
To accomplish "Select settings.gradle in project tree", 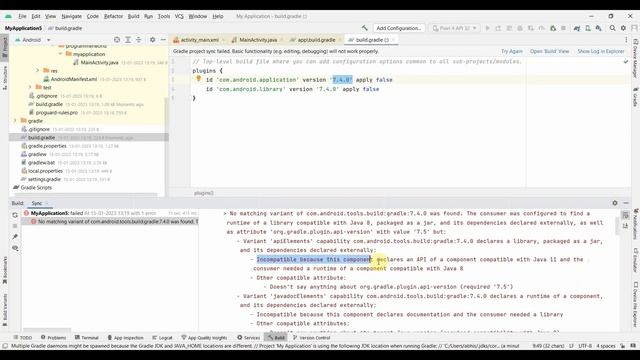I will (x=44, y=179).
